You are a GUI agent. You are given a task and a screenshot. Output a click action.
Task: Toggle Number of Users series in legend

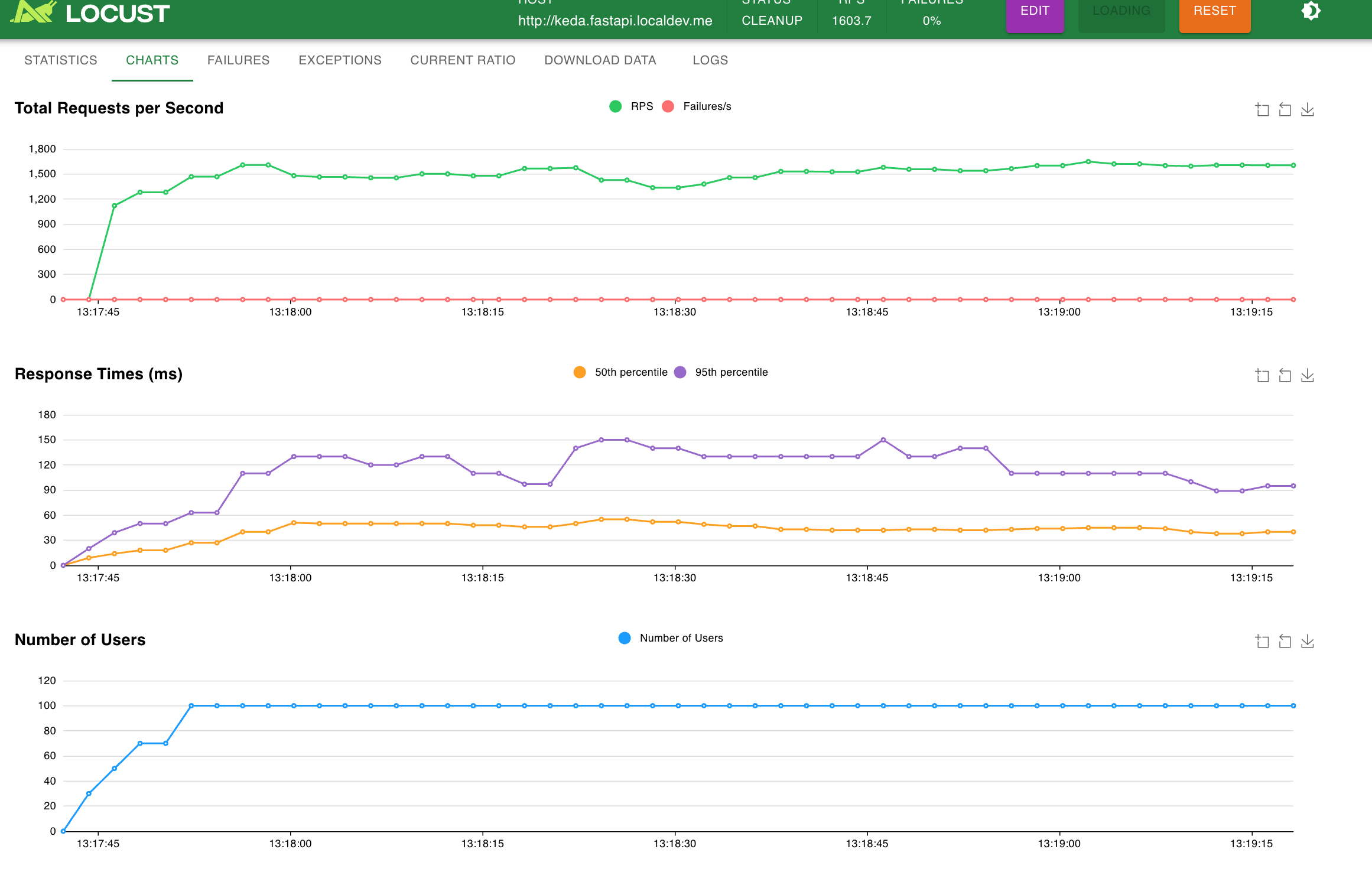click(671, 638)
